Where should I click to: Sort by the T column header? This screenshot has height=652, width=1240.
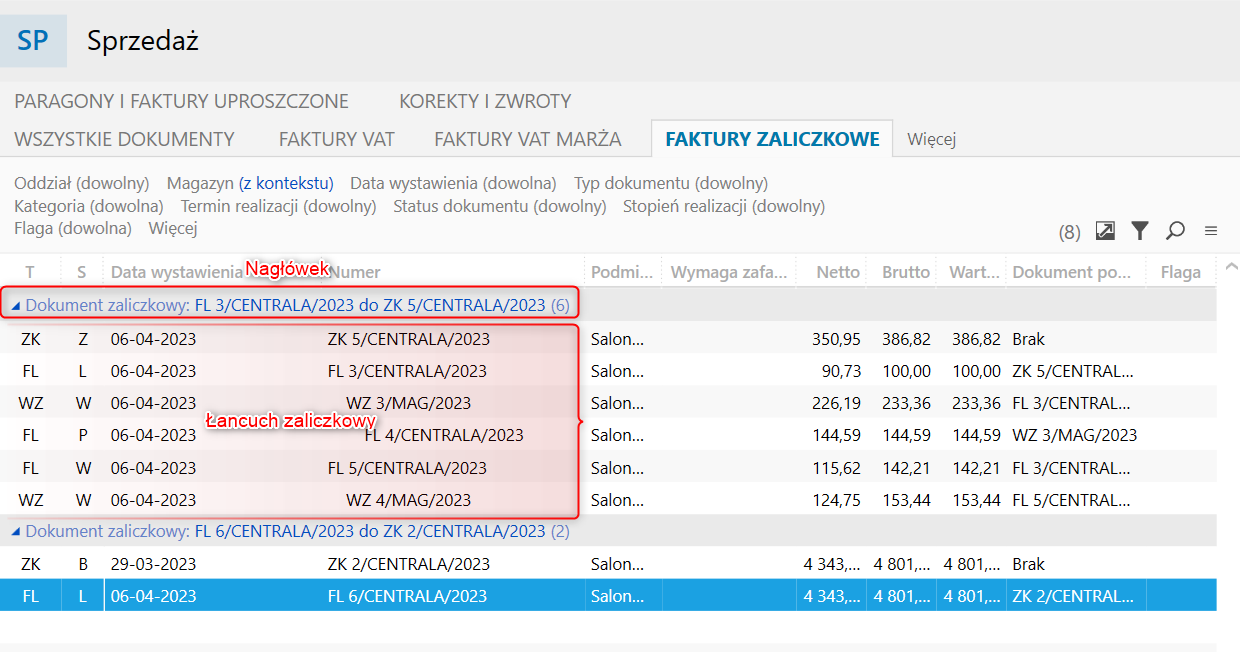click(x=30, y=272)
